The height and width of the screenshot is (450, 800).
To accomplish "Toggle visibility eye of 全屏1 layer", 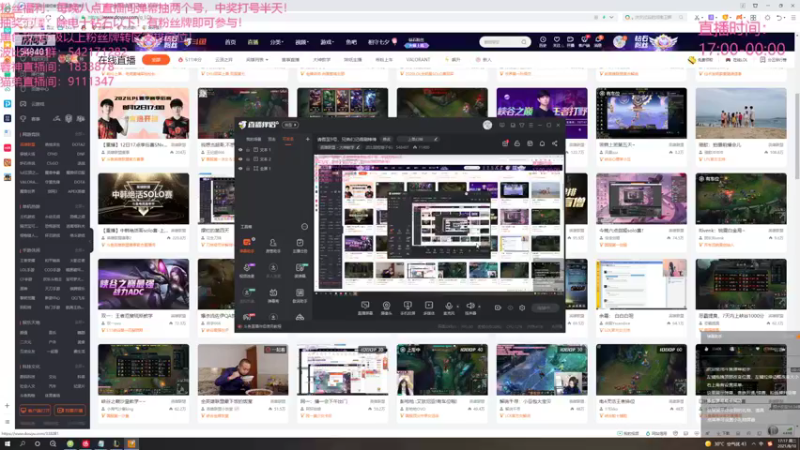I will (240, 168).
